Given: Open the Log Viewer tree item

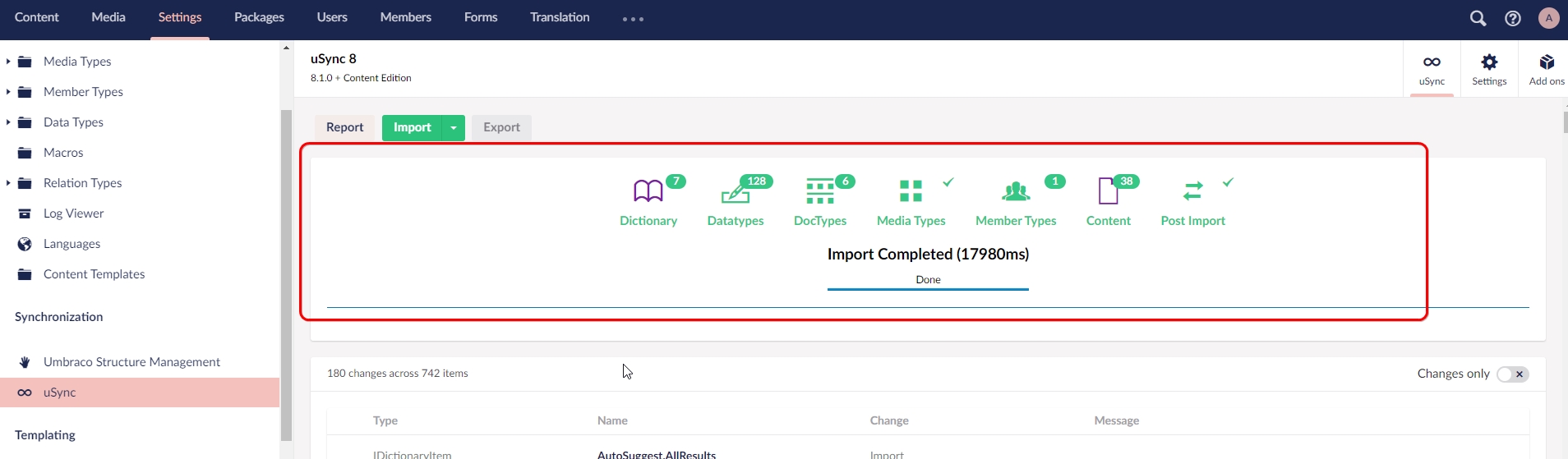Looking at the screenshot, I should click(x=74, y=213).
